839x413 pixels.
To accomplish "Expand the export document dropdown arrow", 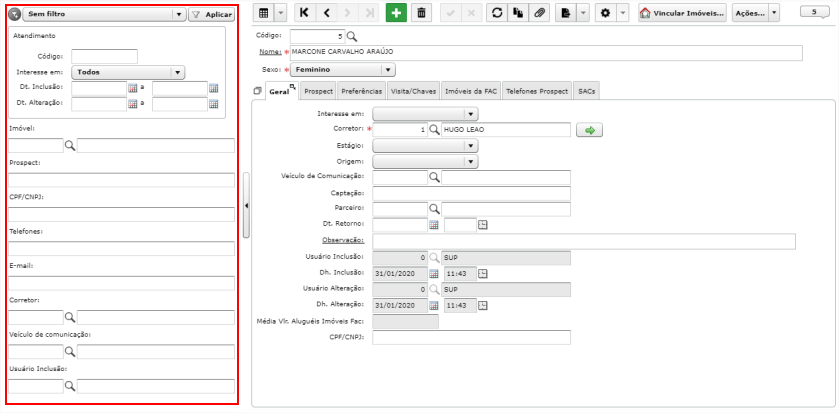I will (583, 13).
